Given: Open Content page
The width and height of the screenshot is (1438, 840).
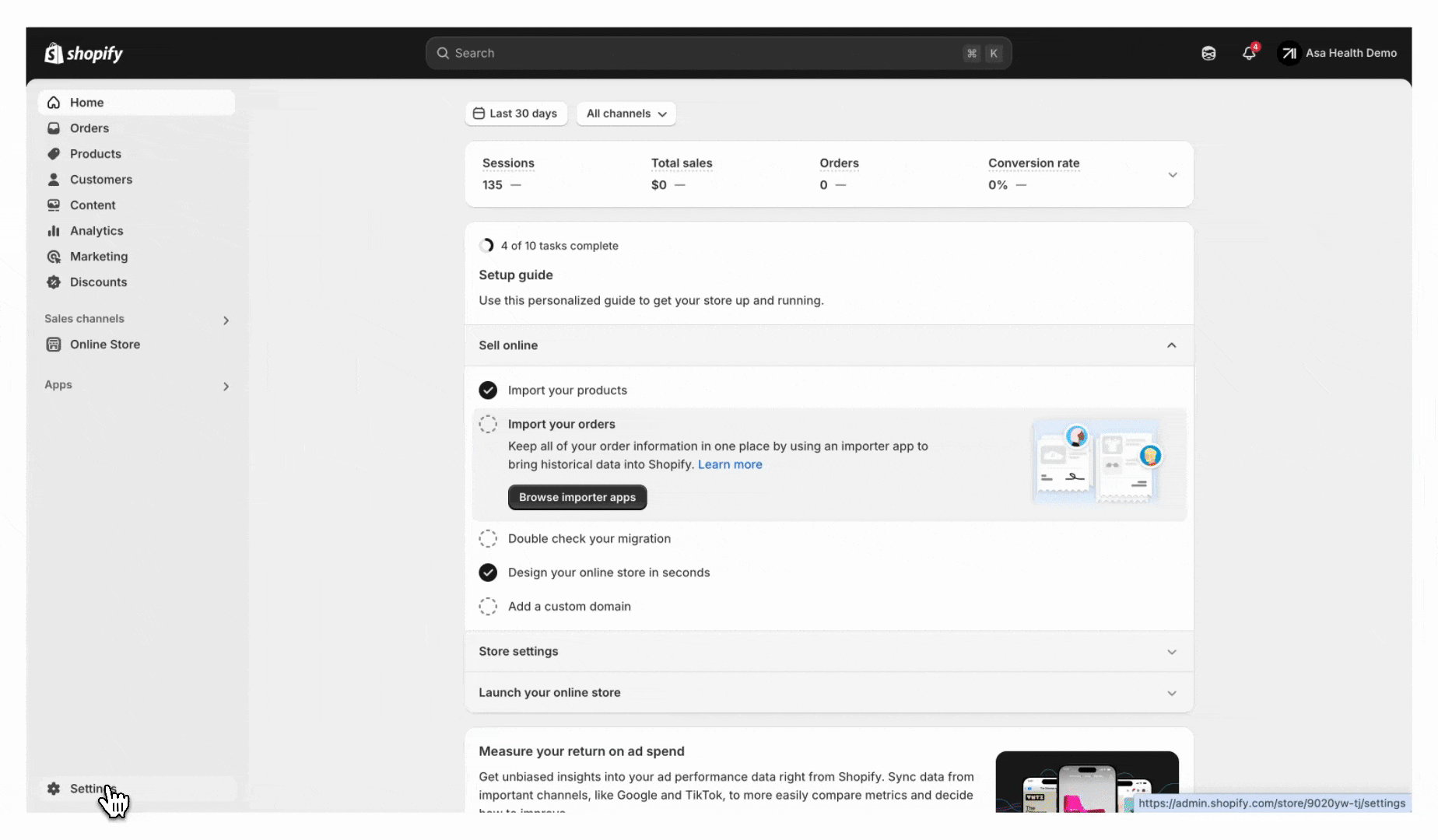Looking at the screenshot, I should 136,205.
